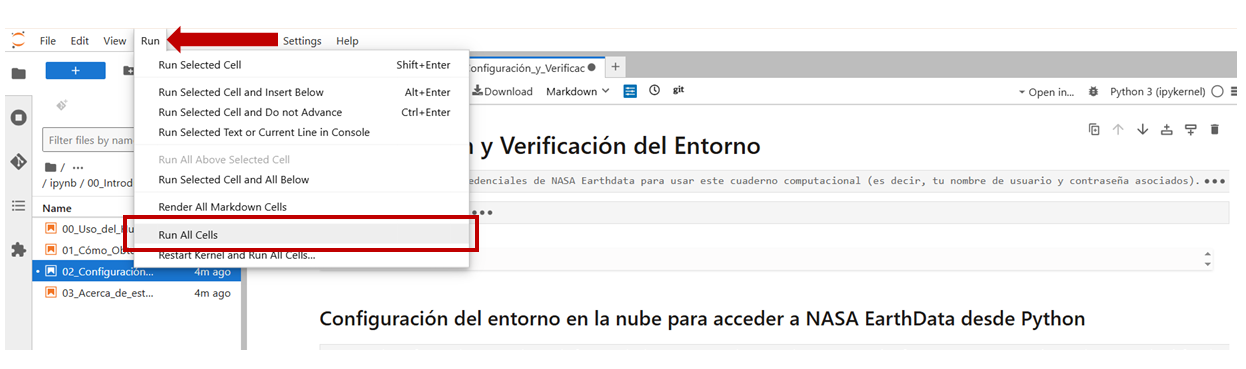Click the kernel status circle indicator

(x=1217, y=92)
